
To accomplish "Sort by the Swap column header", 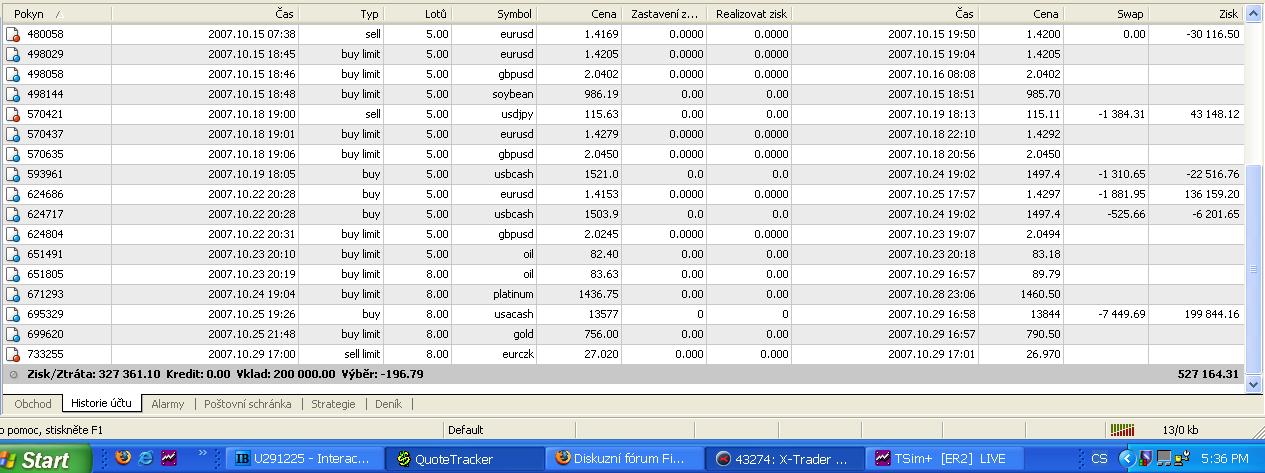I will [x=1107, y=14].
